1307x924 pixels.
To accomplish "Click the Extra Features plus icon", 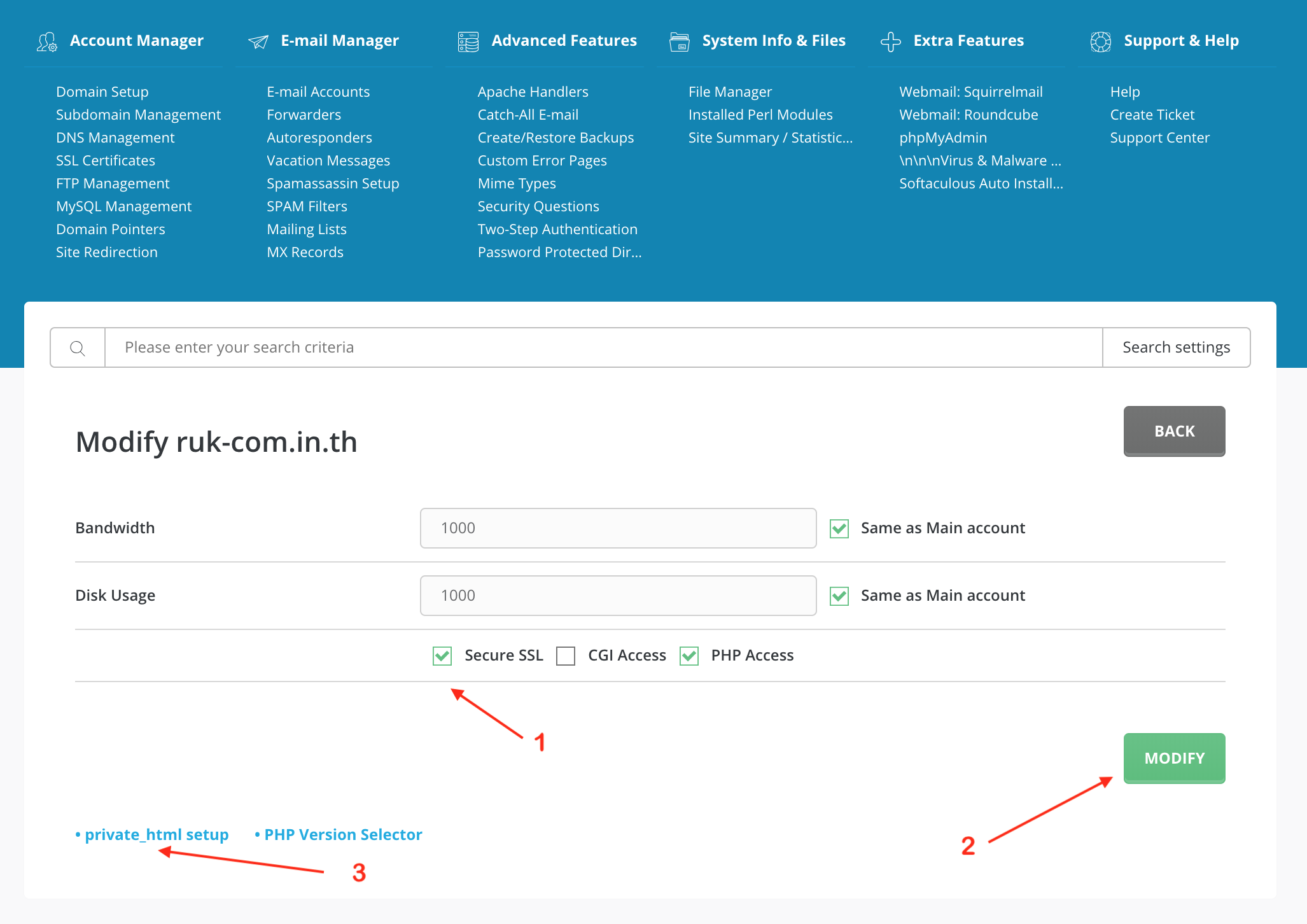I will 890,42.
